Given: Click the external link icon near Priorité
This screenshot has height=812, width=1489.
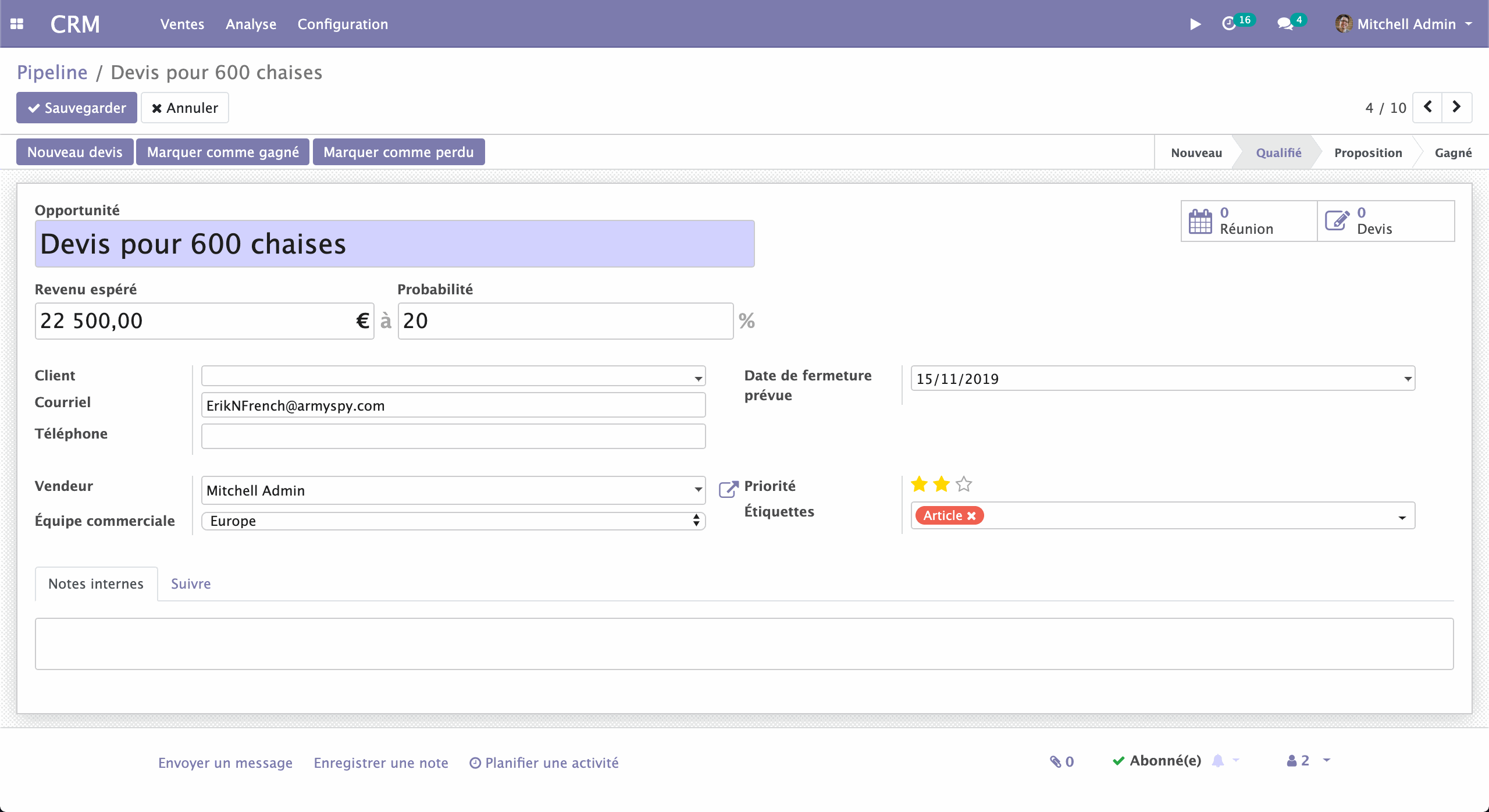Looking at the screenshot, I should (x=729, y=489).
